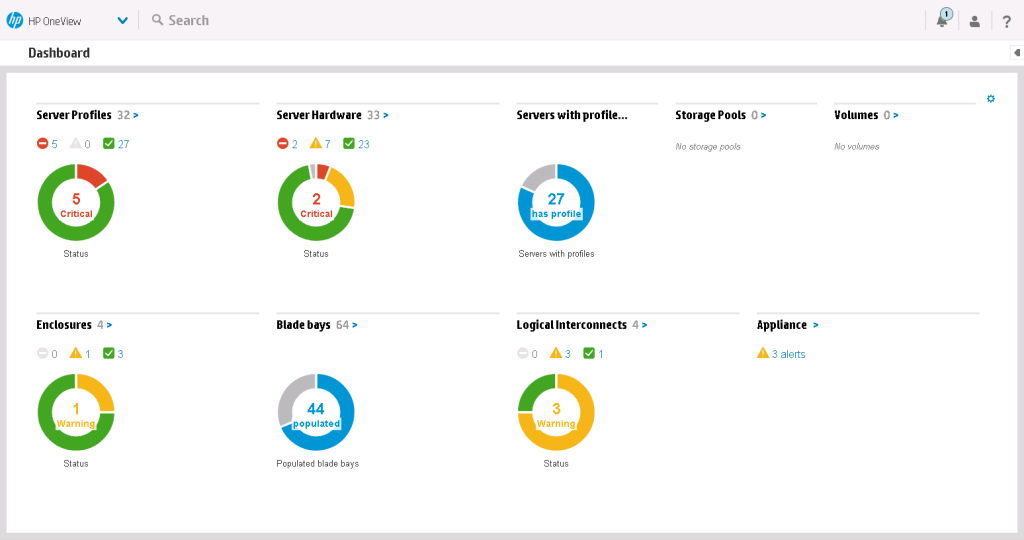Image resolution: width=1024 pixels, height=540 pixels.
Task: Click the arrow beside Blade bays 64
Action: point(355,325)
